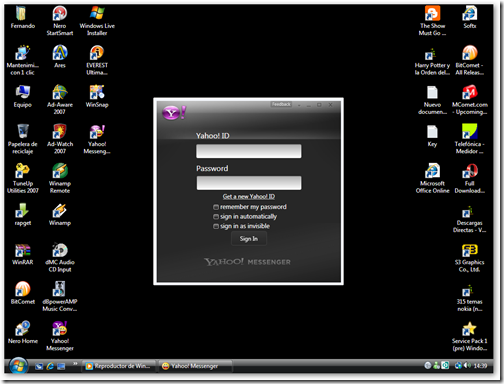Click the dBpowerAMP Music Converter icon
The height and width of the screenshot is (384, 504).
pyautogui.click(x=60, y=296)
